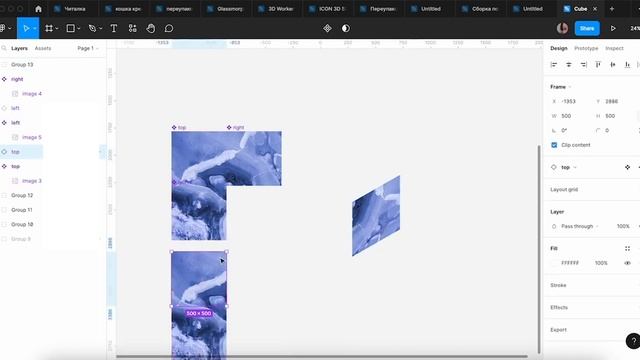Click the Share button
This screenshot has width=640, height=360.
[x=587, y=28]
